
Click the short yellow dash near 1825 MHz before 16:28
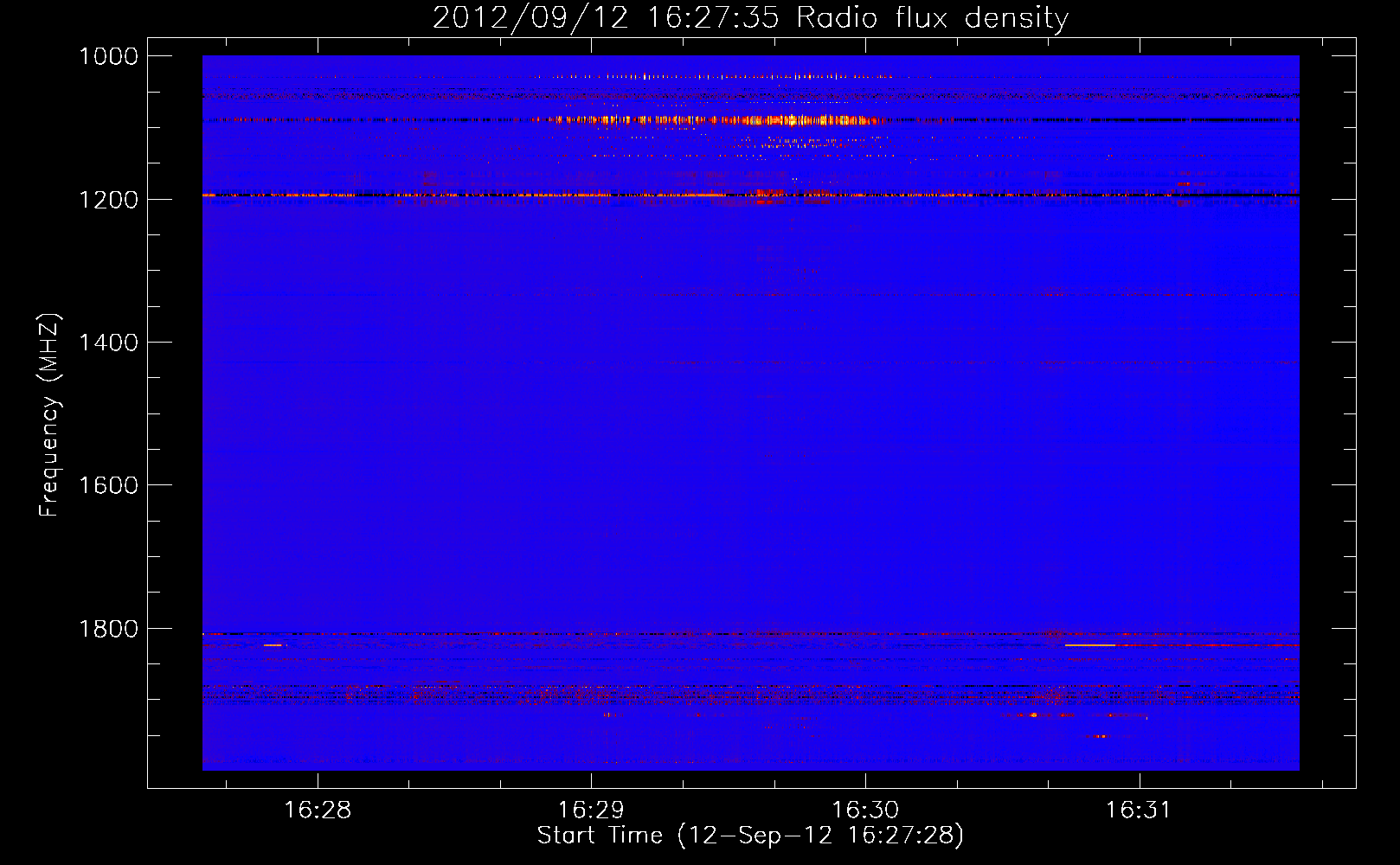(x=273, y=645)
